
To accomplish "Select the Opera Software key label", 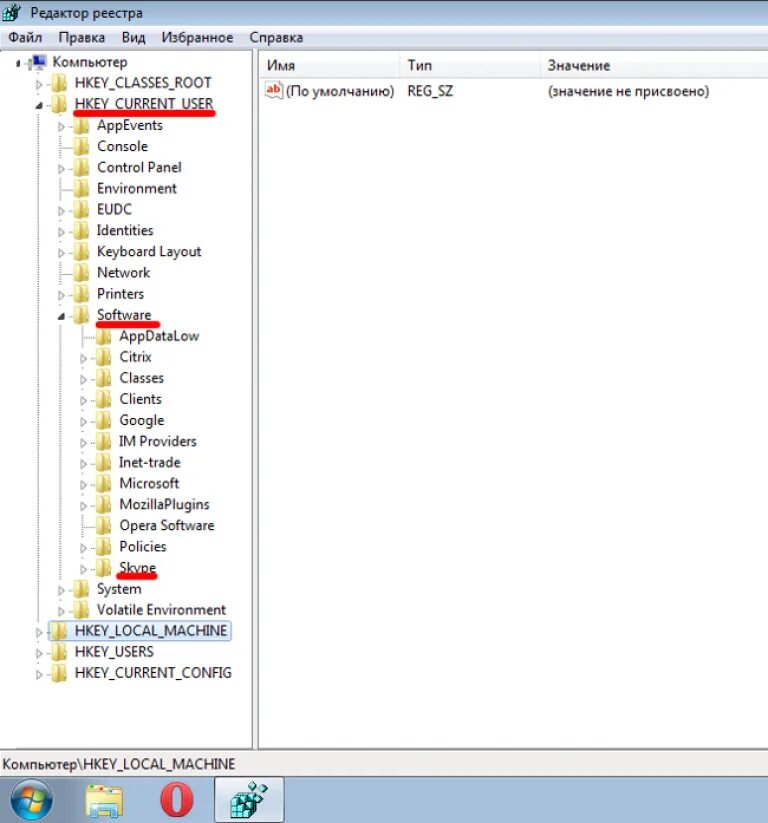I will coord(167,525).
